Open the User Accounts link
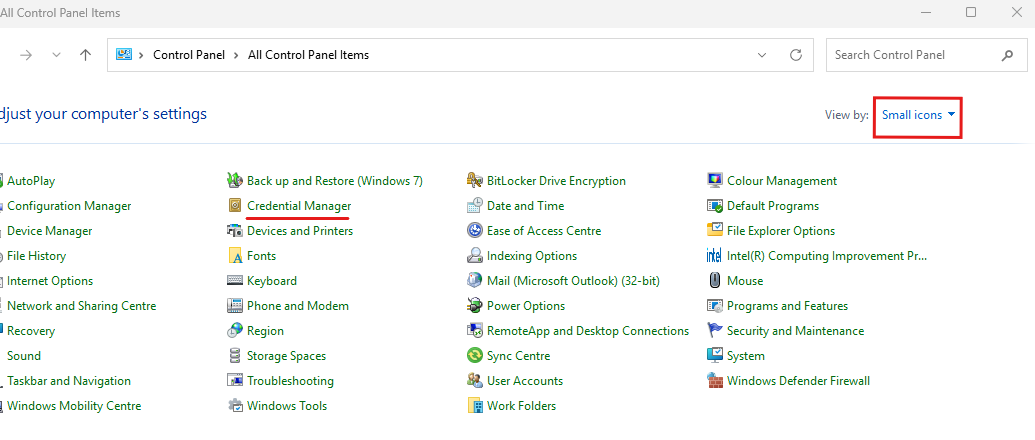 point(524,381)
